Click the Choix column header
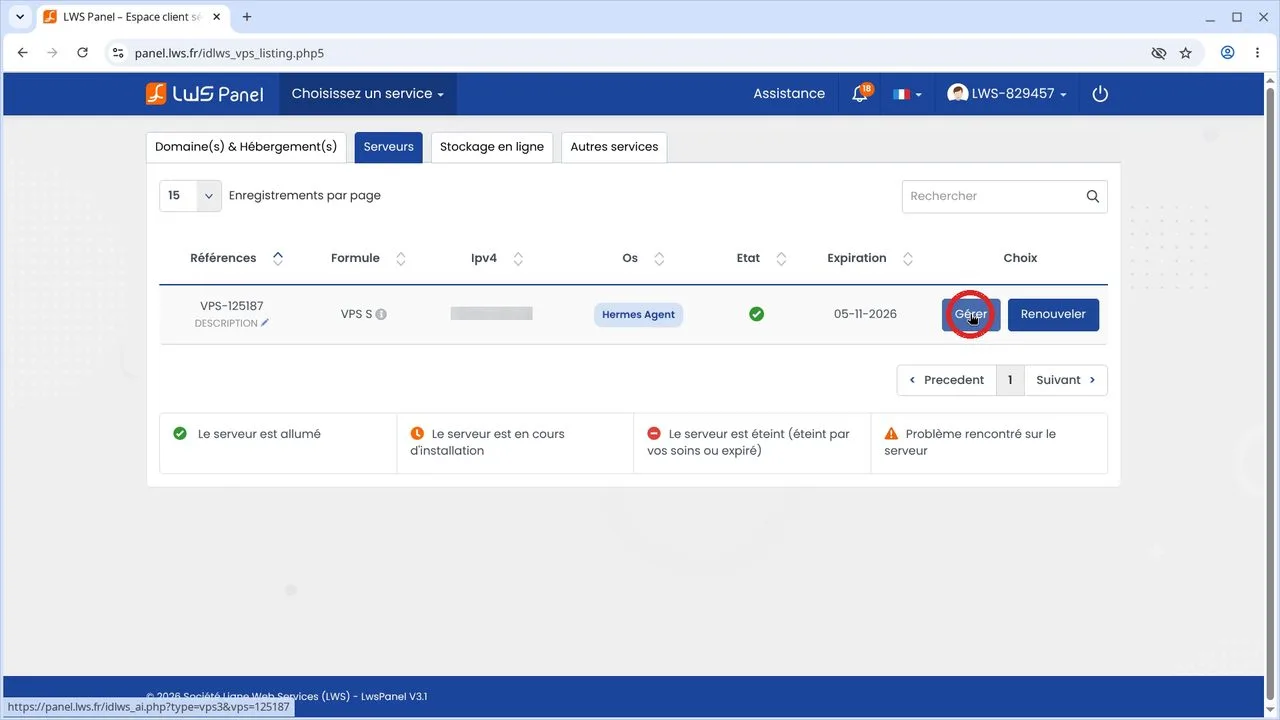Image resolution: width=1280 pixels, height=720 pixels. click(1020, 258)
